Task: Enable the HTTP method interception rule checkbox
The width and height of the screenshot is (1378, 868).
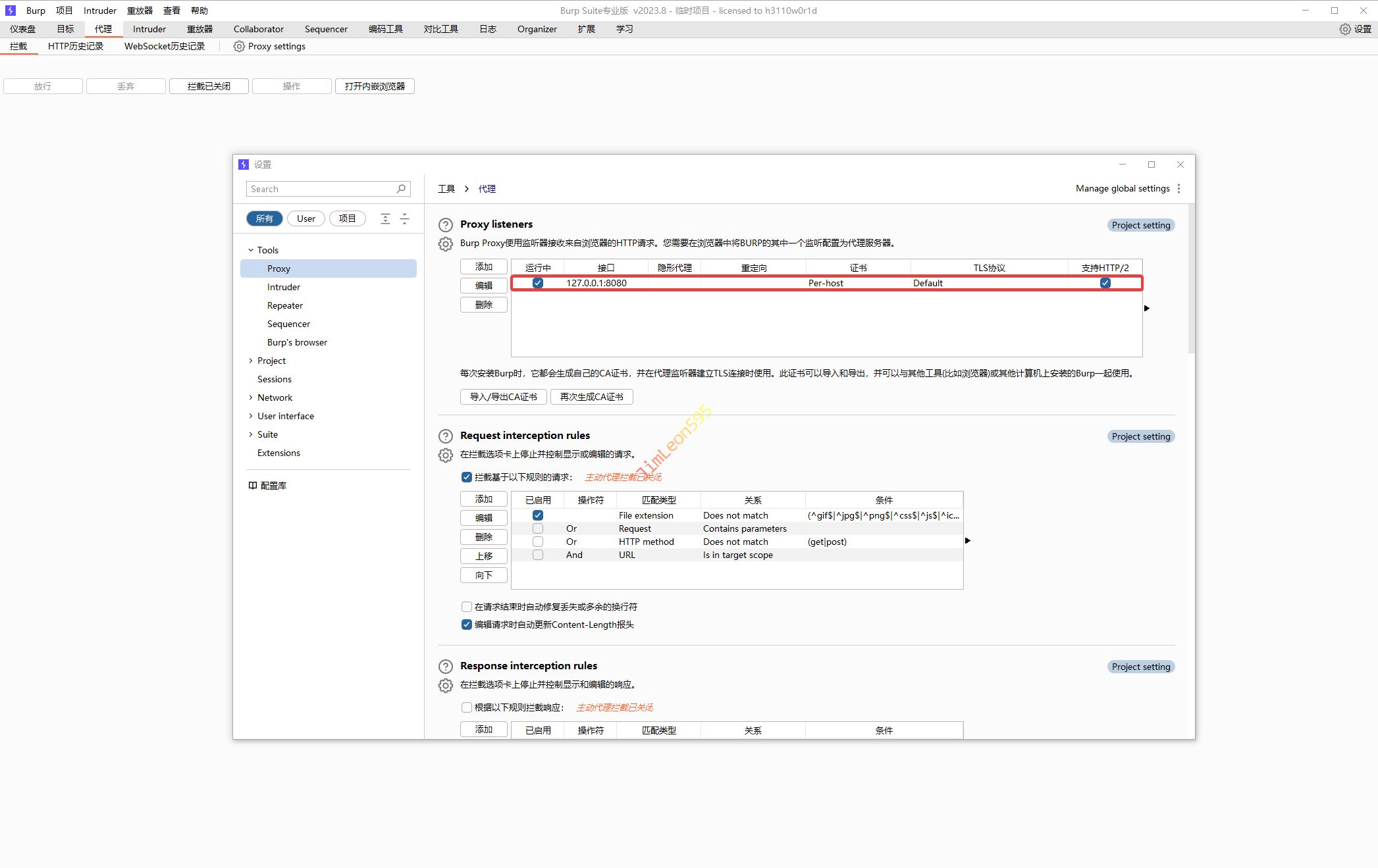Action: pos(538,542)
